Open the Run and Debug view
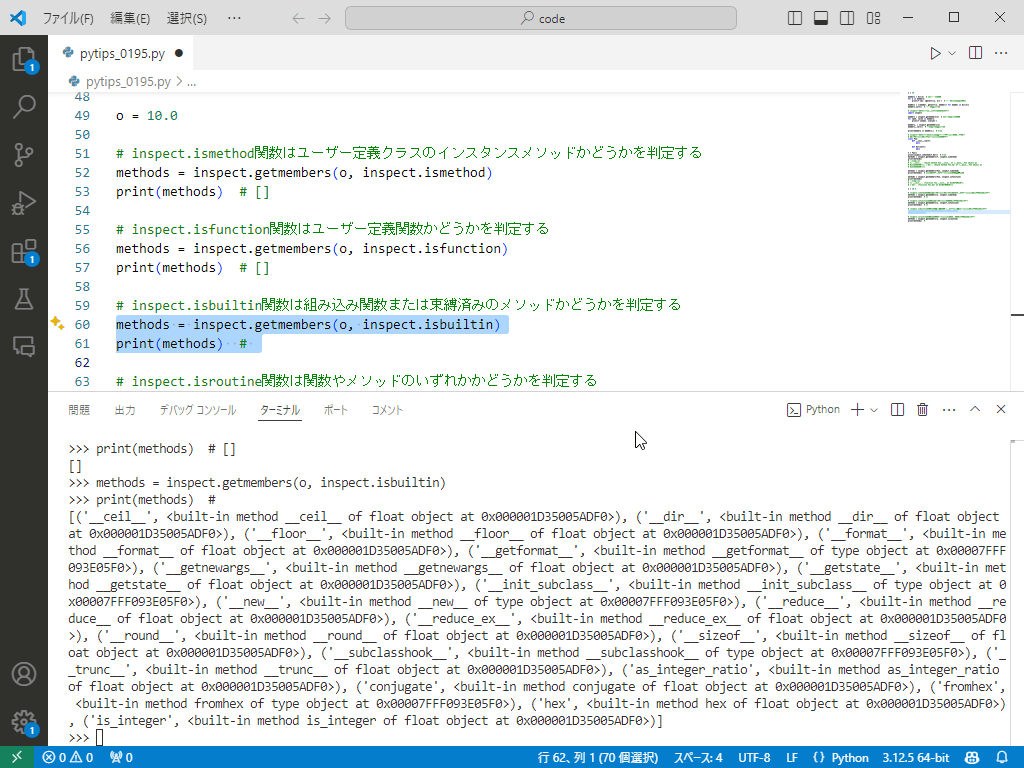Screen dimensions: 1024x768 pyautogui.click(x=23, y=203)
